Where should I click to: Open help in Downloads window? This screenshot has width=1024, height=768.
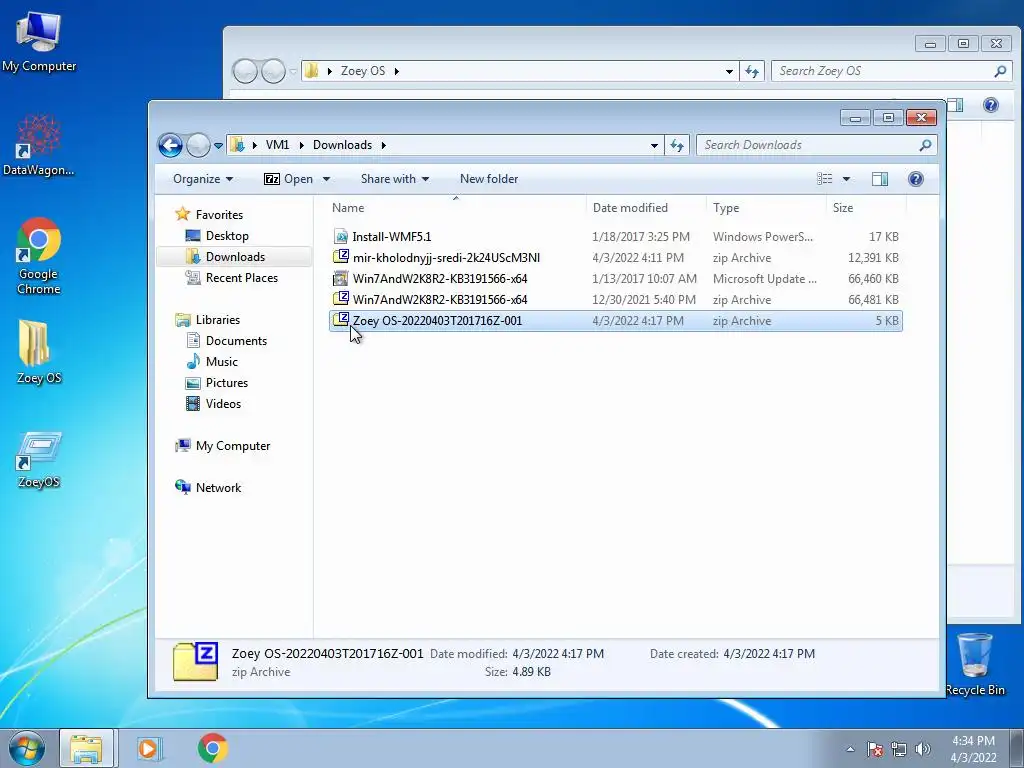pos(916,179)
